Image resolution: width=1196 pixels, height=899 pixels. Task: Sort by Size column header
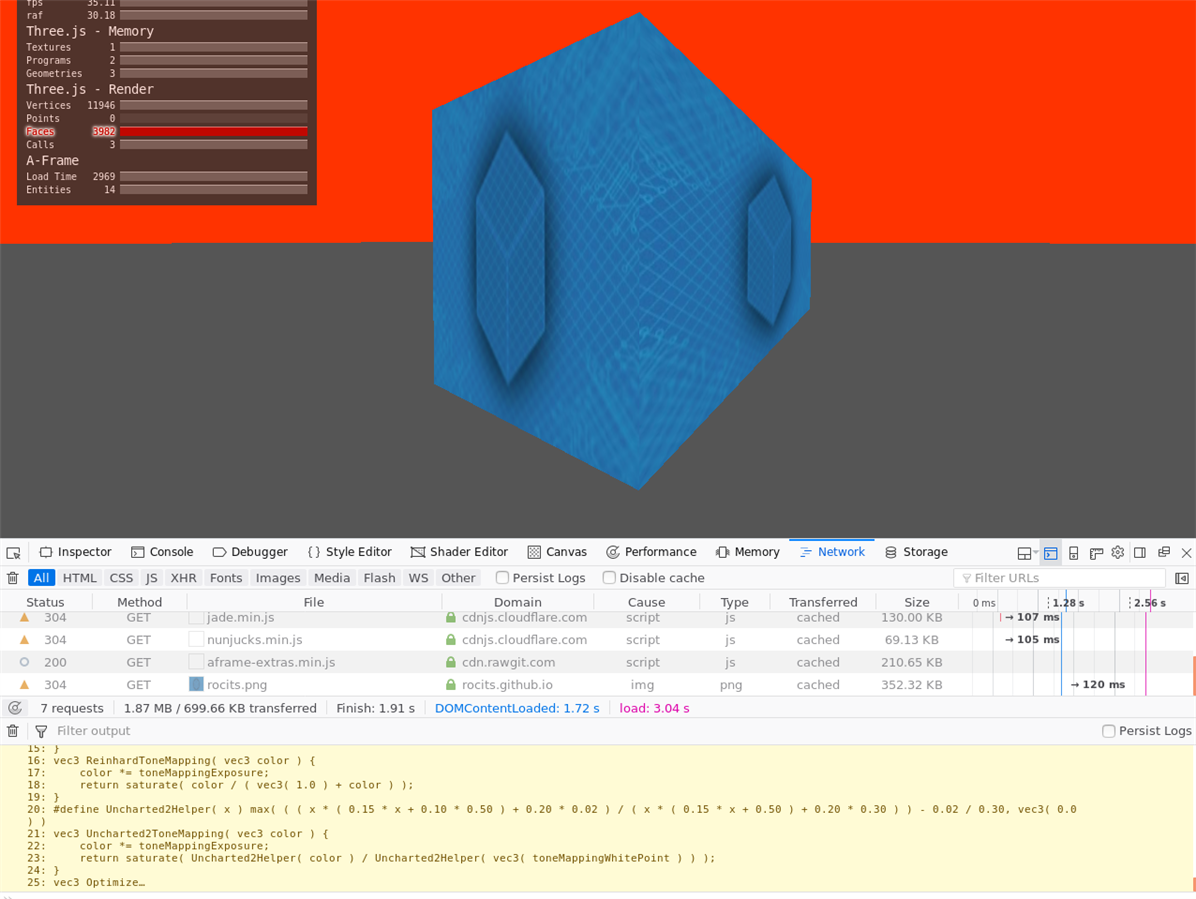coord(916,602)
